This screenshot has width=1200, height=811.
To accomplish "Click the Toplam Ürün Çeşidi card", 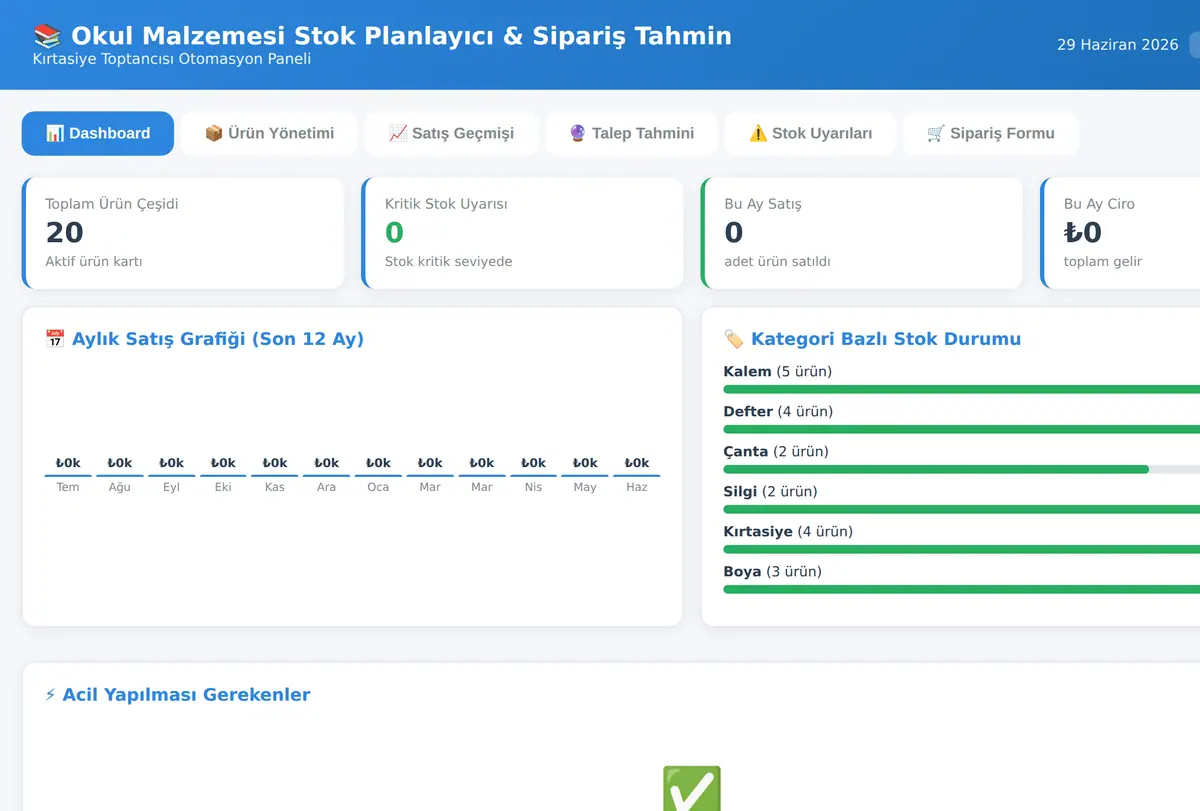I will (183, 233).
